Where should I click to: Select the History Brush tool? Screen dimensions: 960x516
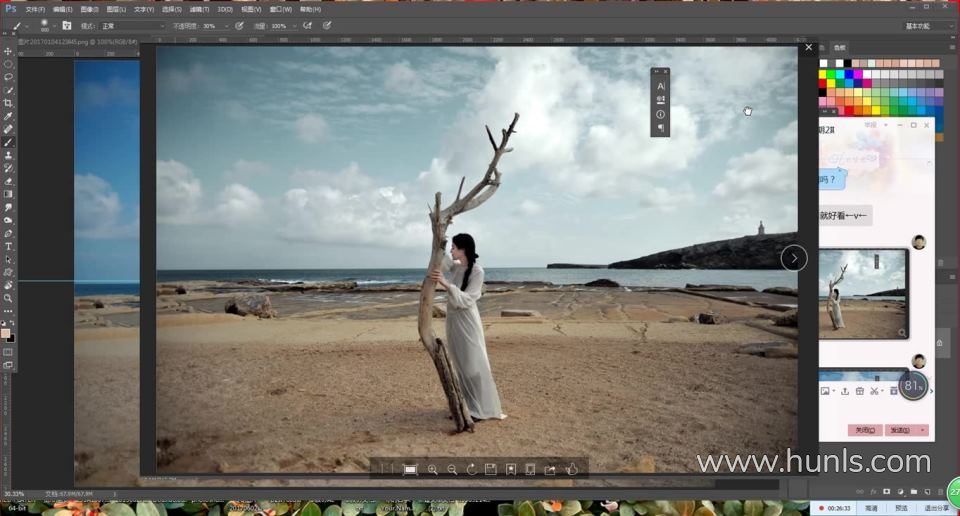click(8, 168)
